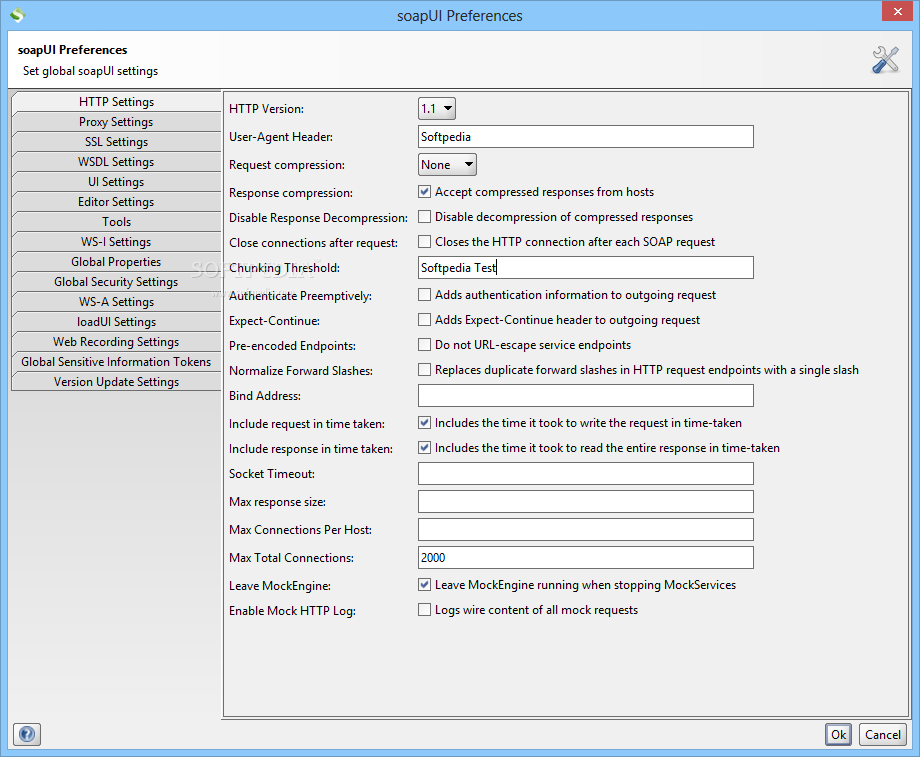Open WS-A Settings tab
The height and width of the screenshot is (757, 920).
(116, 301)
